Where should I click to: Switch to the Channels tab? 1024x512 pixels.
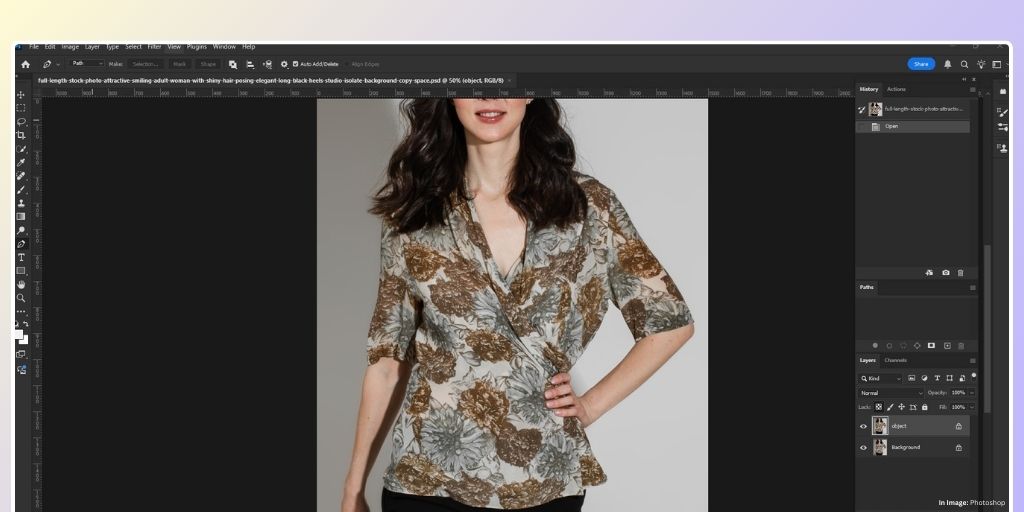coord(895,360)
